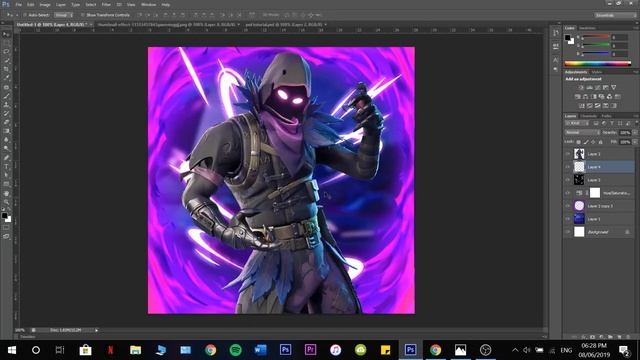Select the Eyedropper tool
The width and height of the screenshot is (640, 360).
click(6, 78)
